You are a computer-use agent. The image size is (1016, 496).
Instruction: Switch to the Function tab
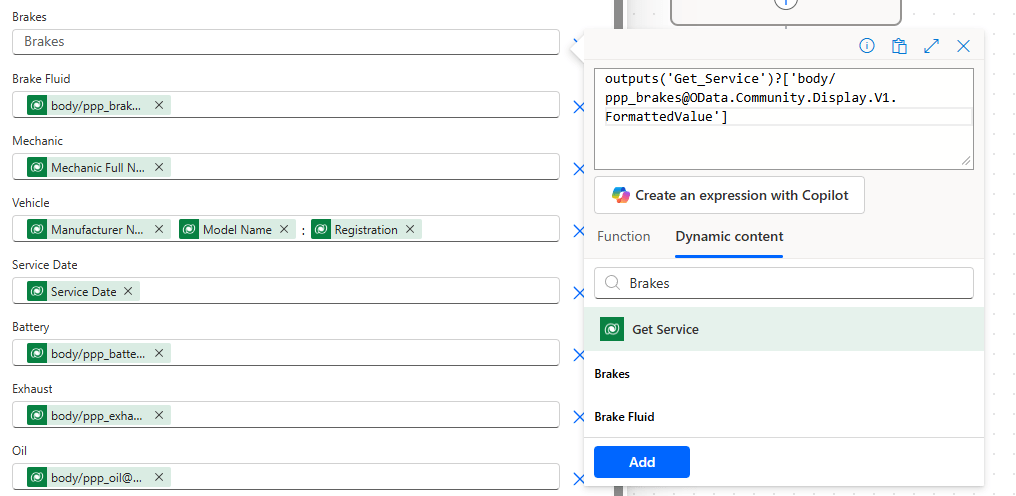tap(623, 237)
